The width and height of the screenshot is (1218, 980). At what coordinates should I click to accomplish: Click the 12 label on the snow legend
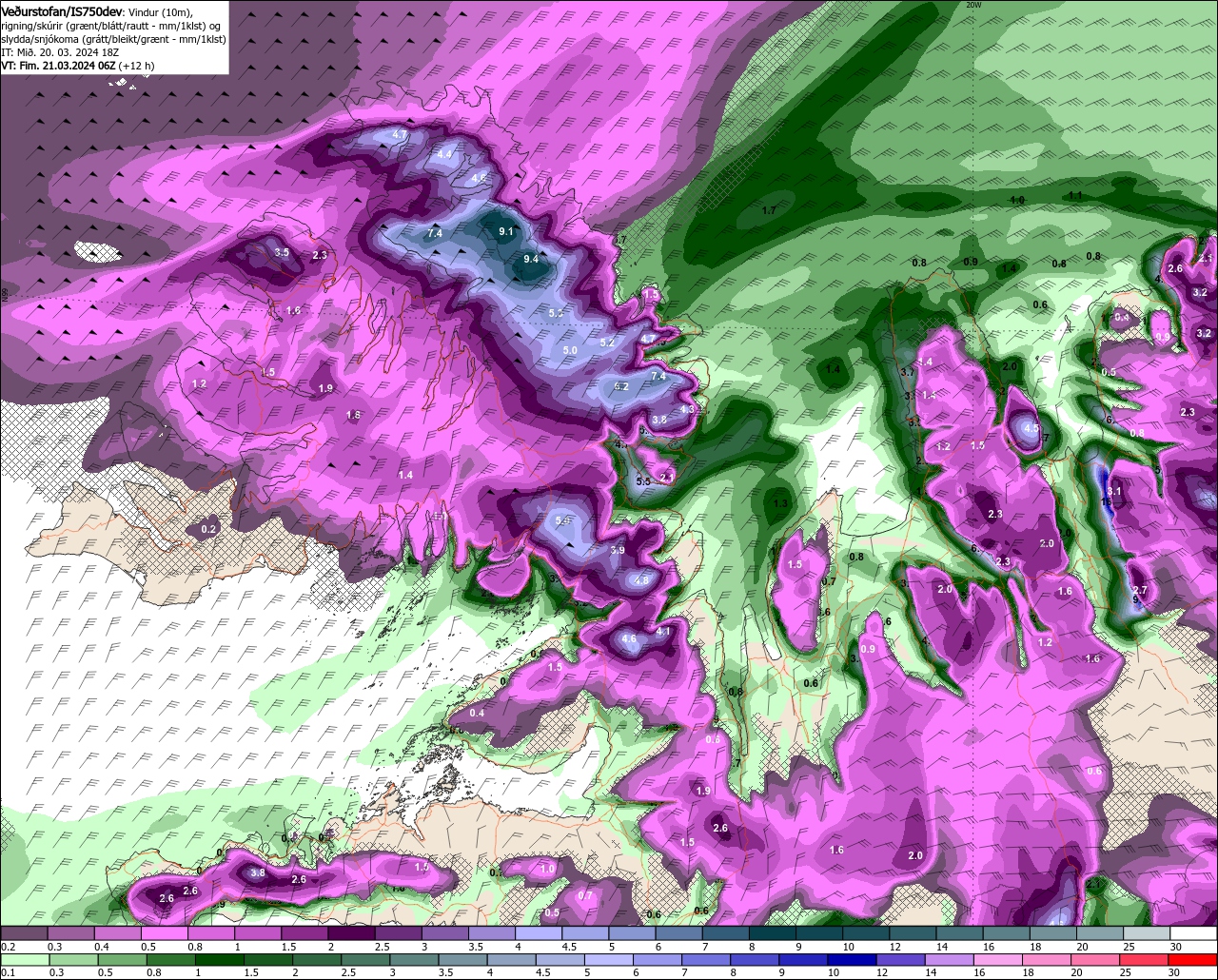[894, 947]
